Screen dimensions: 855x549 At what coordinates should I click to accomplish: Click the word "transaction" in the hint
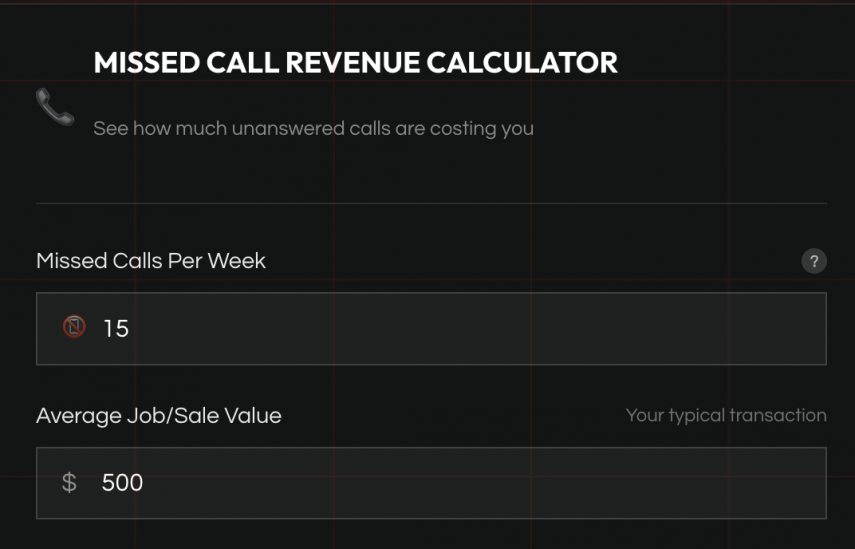coord(777,415)
